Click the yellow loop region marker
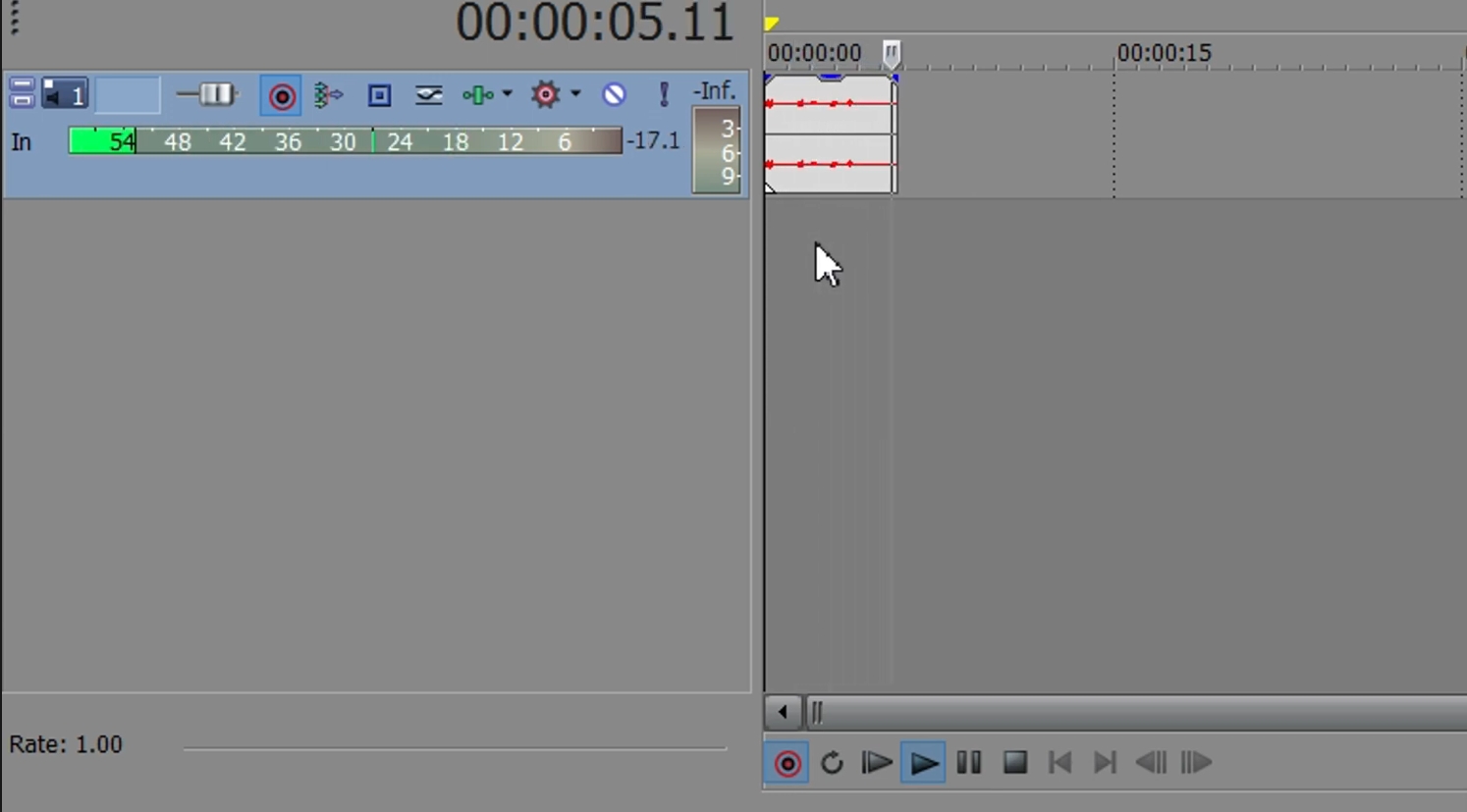 click(772, 23)
